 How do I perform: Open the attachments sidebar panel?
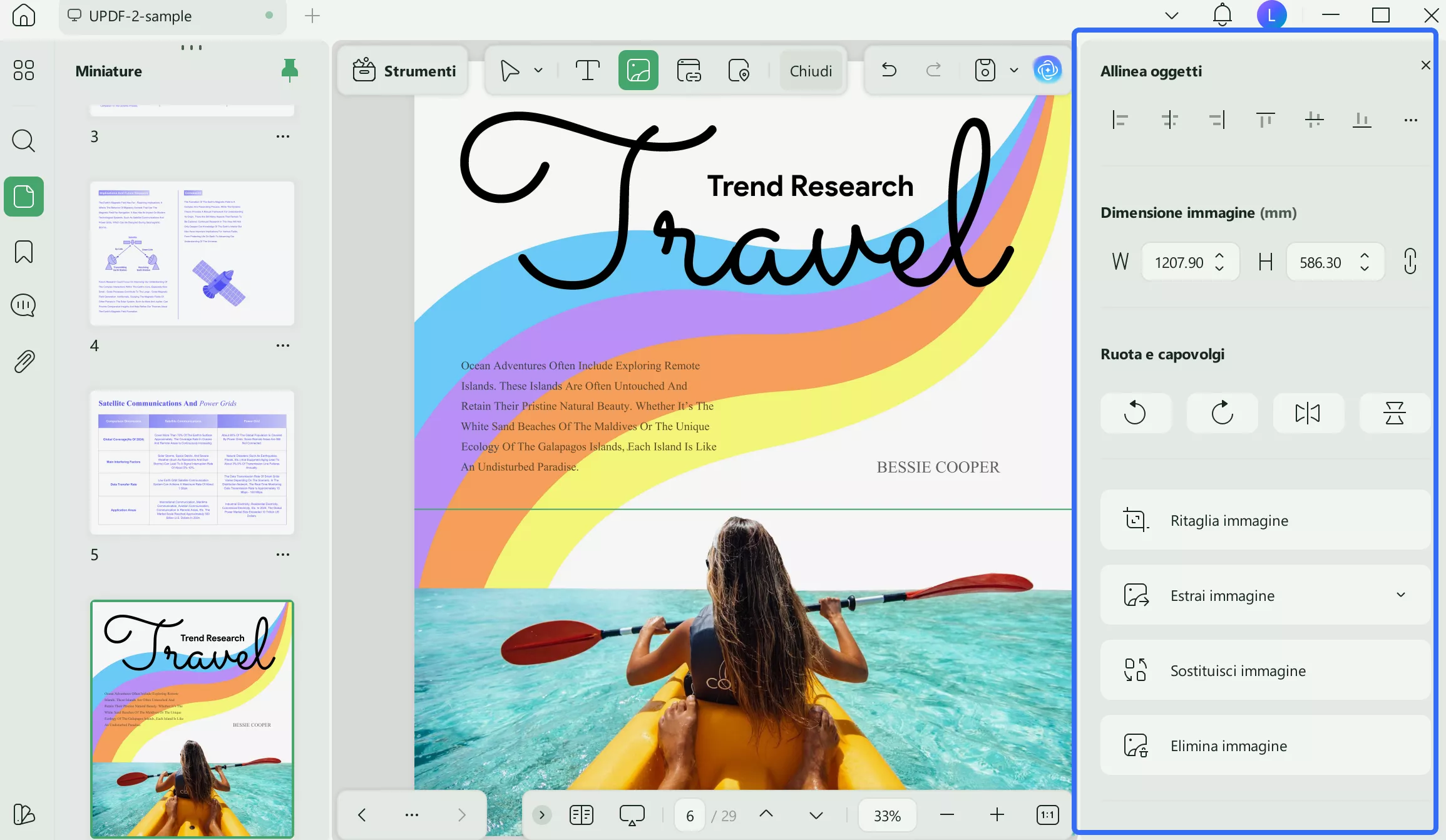point(24,361)
